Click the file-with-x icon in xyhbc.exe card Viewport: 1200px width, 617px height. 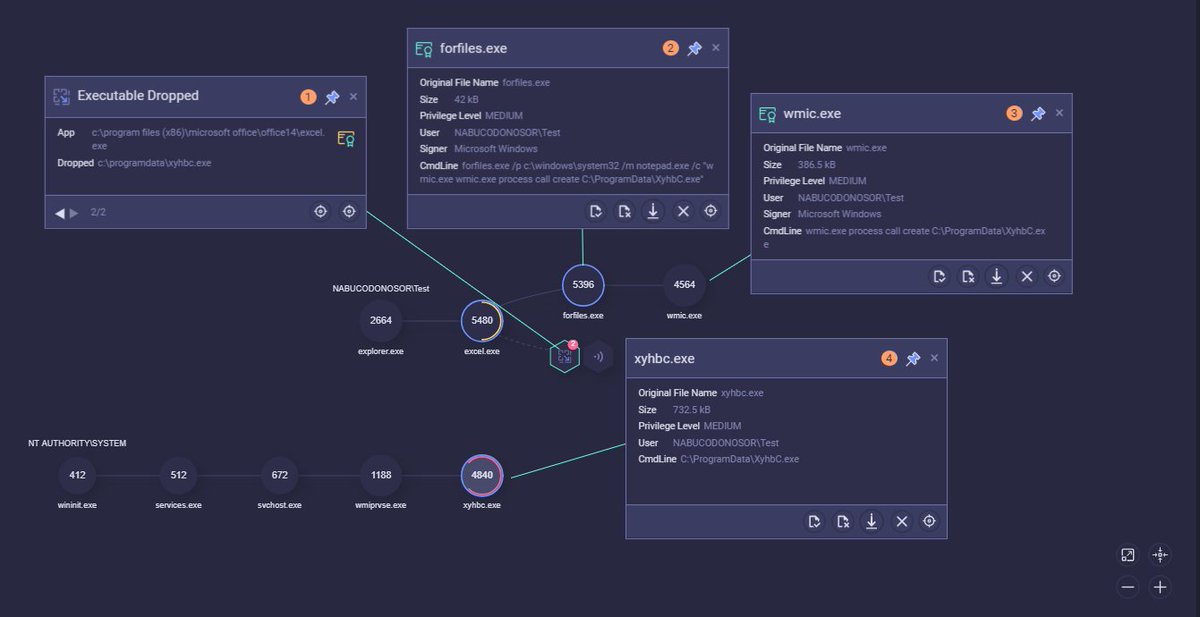843,521
